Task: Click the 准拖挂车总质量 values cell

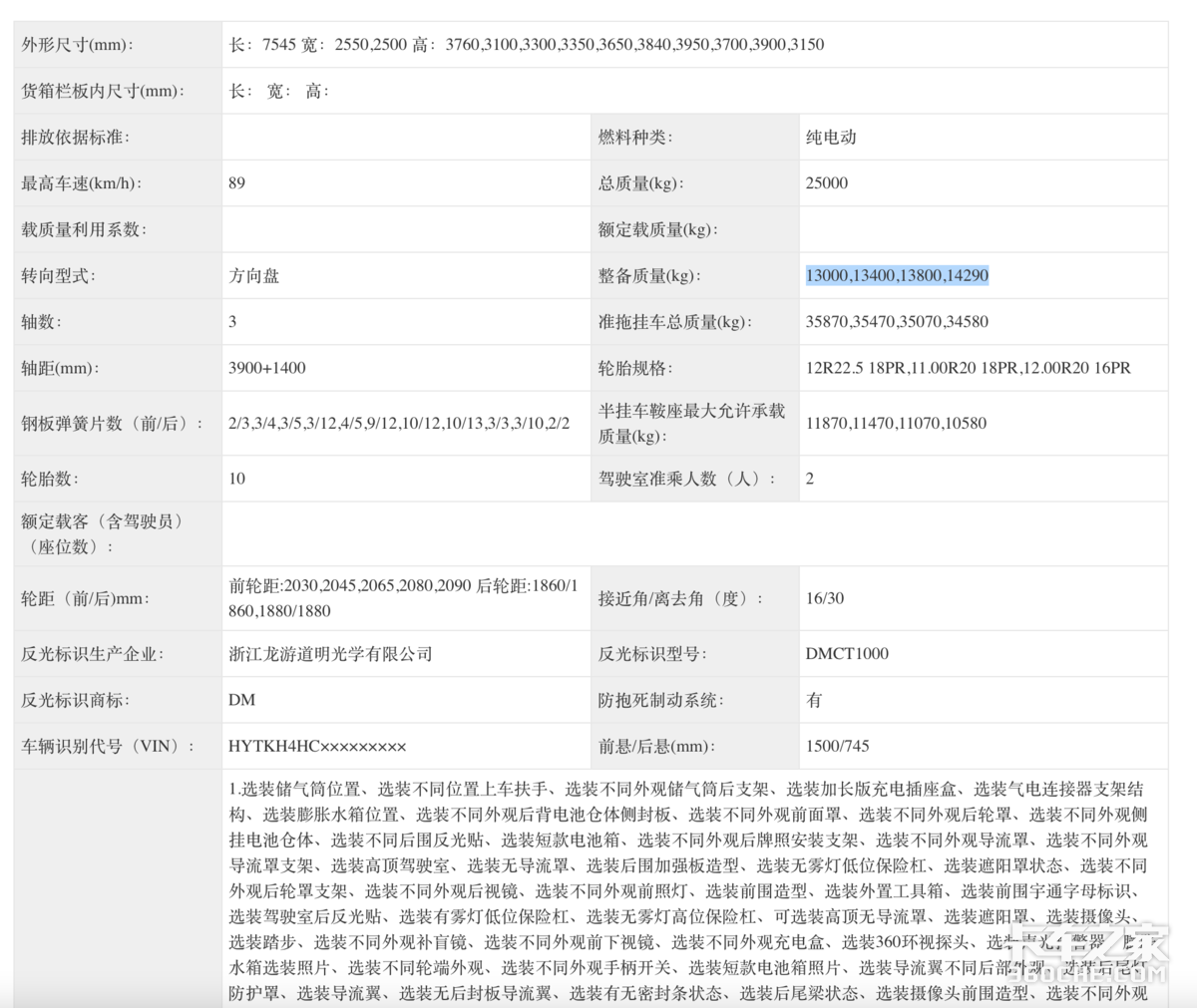Action: coord(897,322)
